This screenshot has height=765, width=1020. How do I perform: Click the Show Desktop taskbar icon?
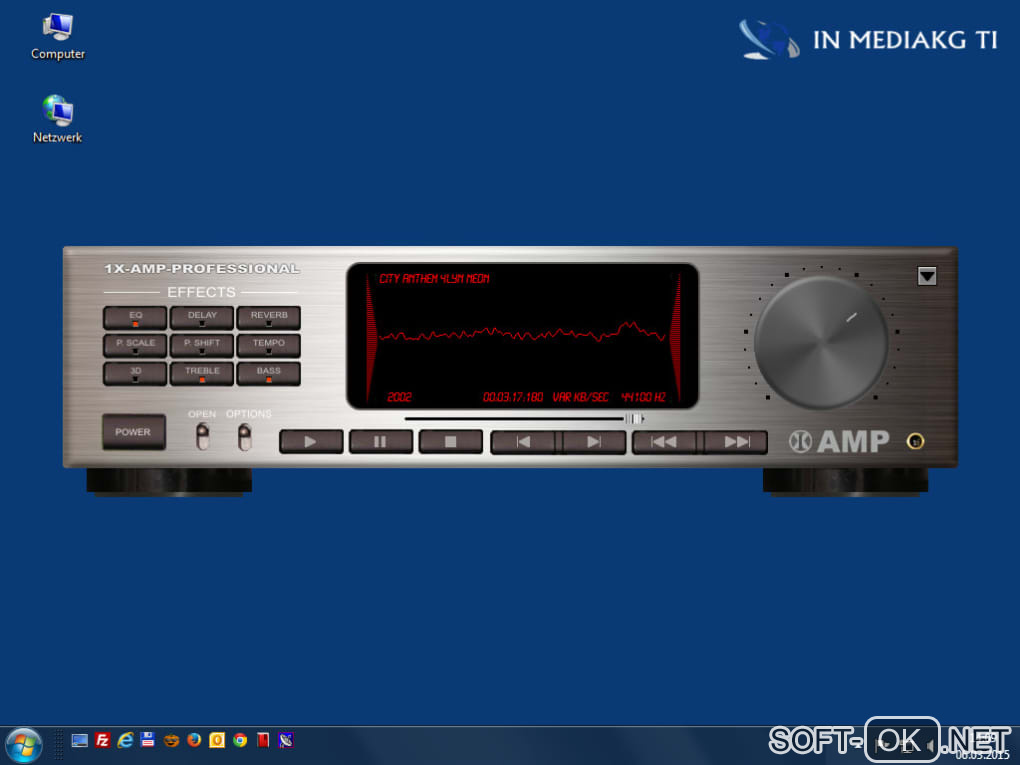(x=79, y=740)
